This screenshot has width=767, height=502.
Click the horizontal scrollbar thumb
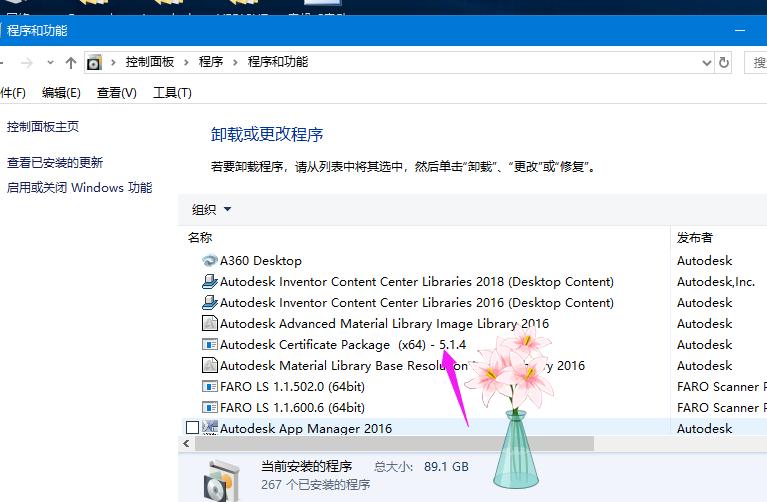394,444
